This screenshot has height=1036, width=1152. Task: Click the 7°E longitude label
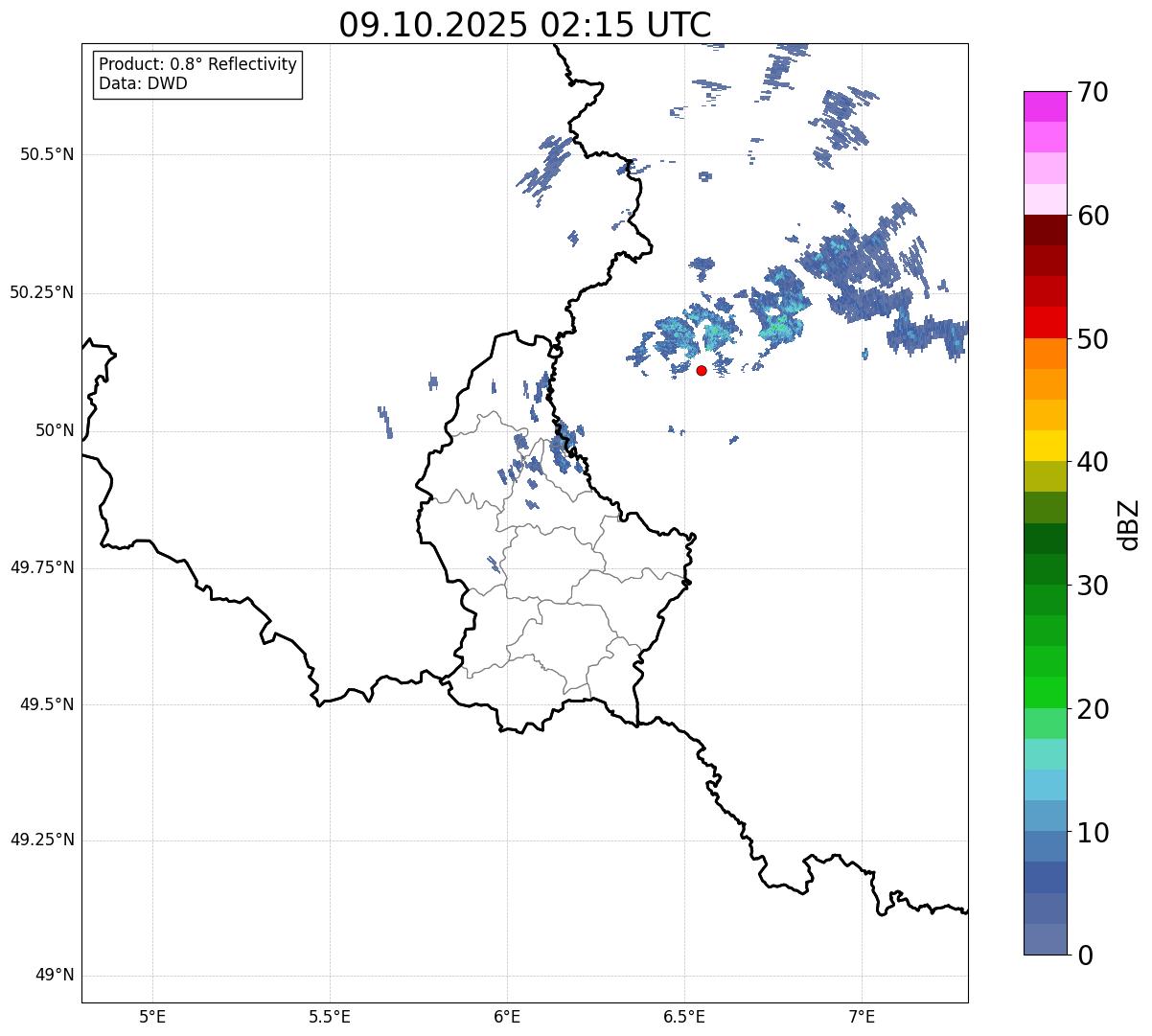pyautogui.click(x=862, y=1016)
